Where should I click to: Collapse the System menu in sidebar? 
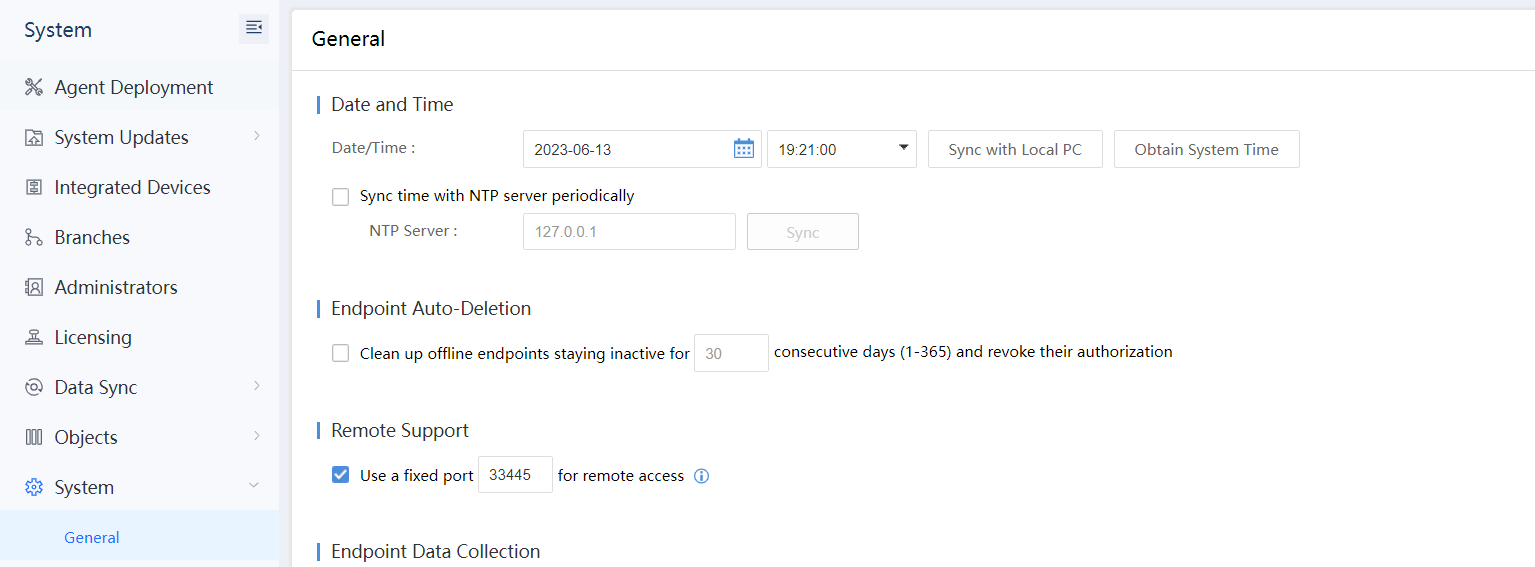[254, 486]
